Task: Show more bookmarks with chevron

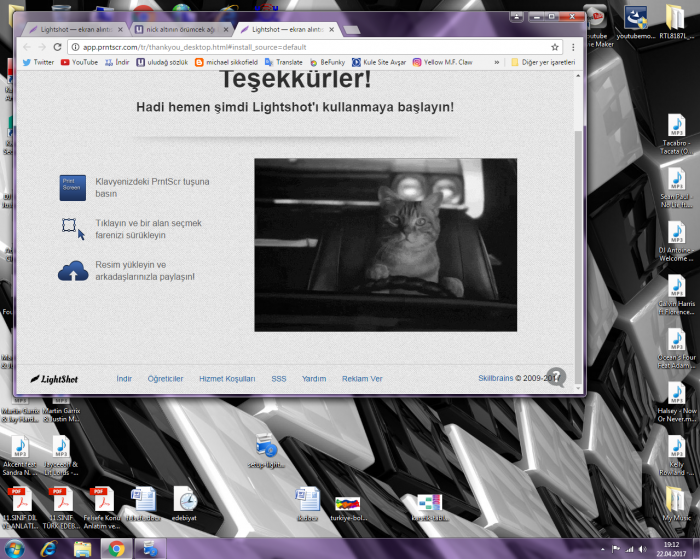Action: [496, 62]
